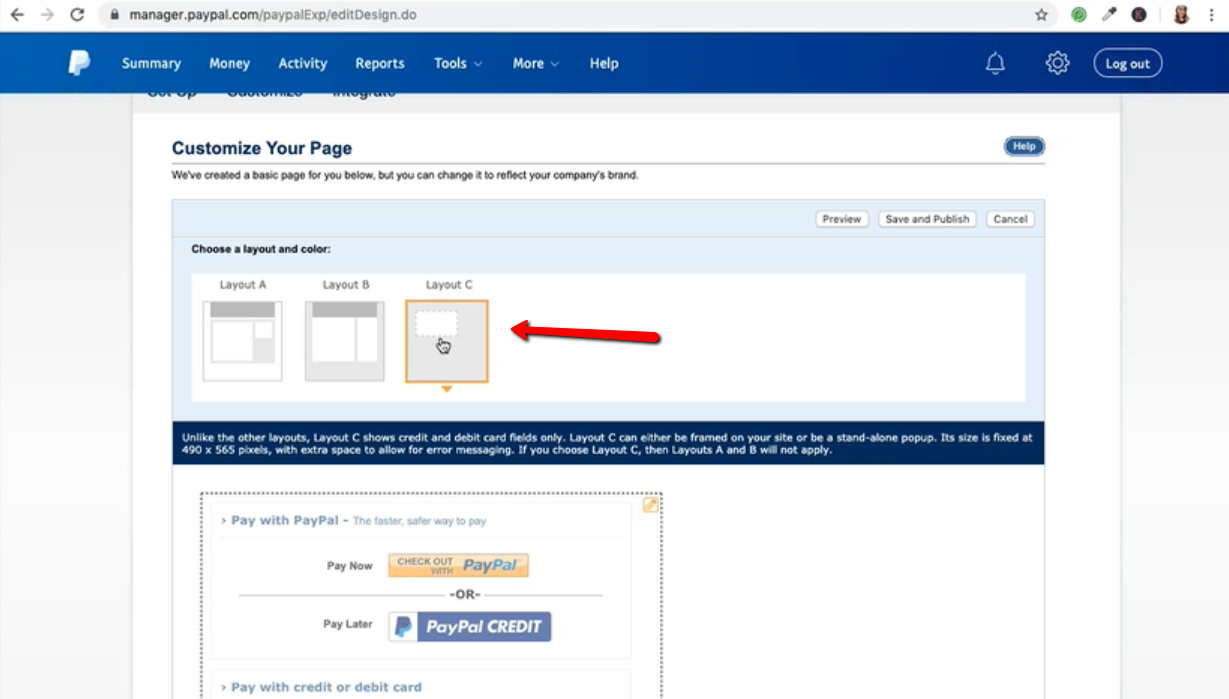1229x699 pixels.
Task: Select the Layout A thumbnail
Action: 243,341
